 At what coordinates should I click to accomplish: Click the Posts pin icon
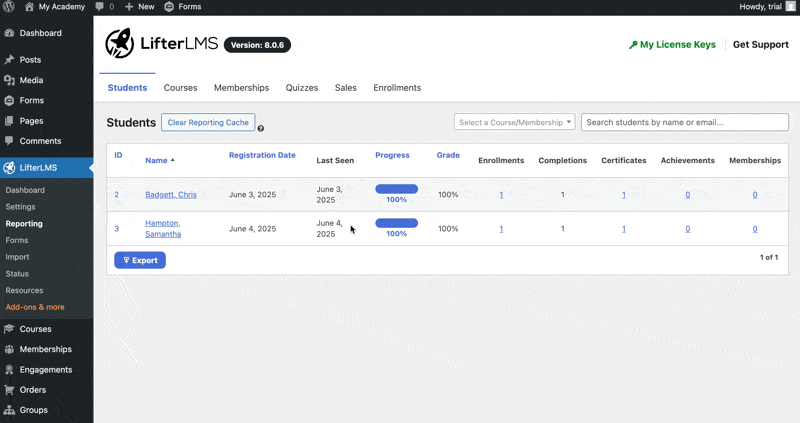point(9,60)
